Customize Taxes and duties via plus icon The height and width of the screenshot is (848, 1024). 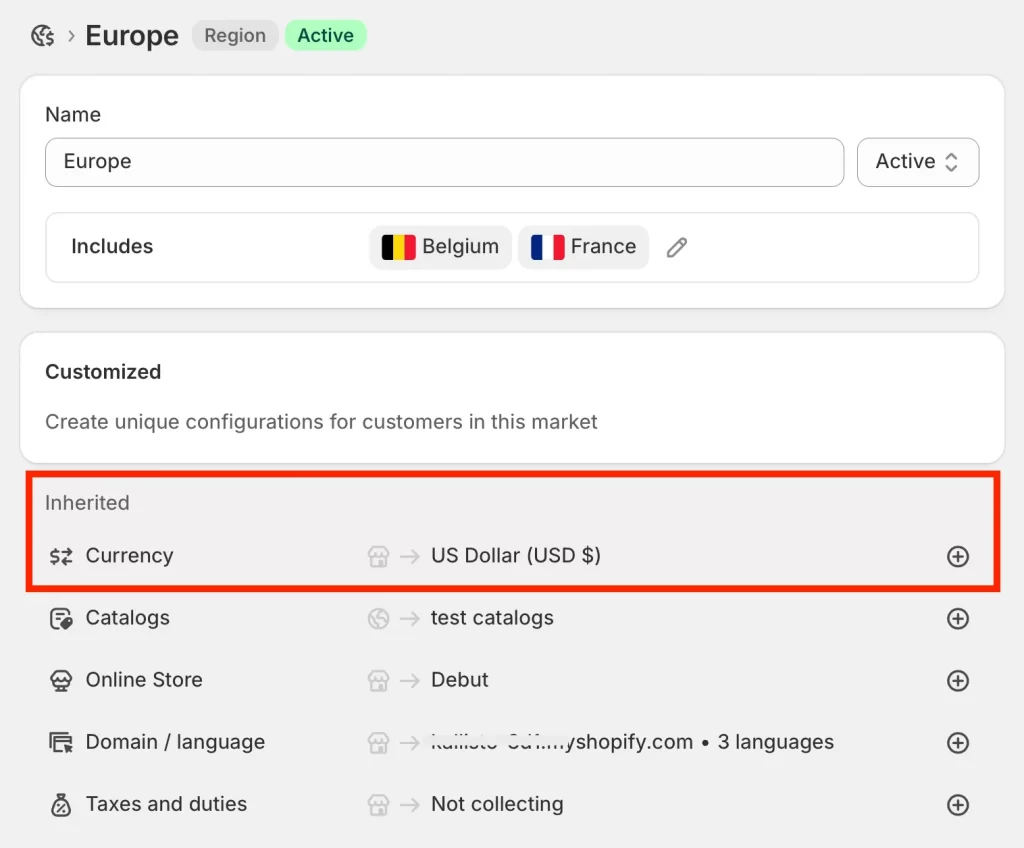click(x=957, y=805)
